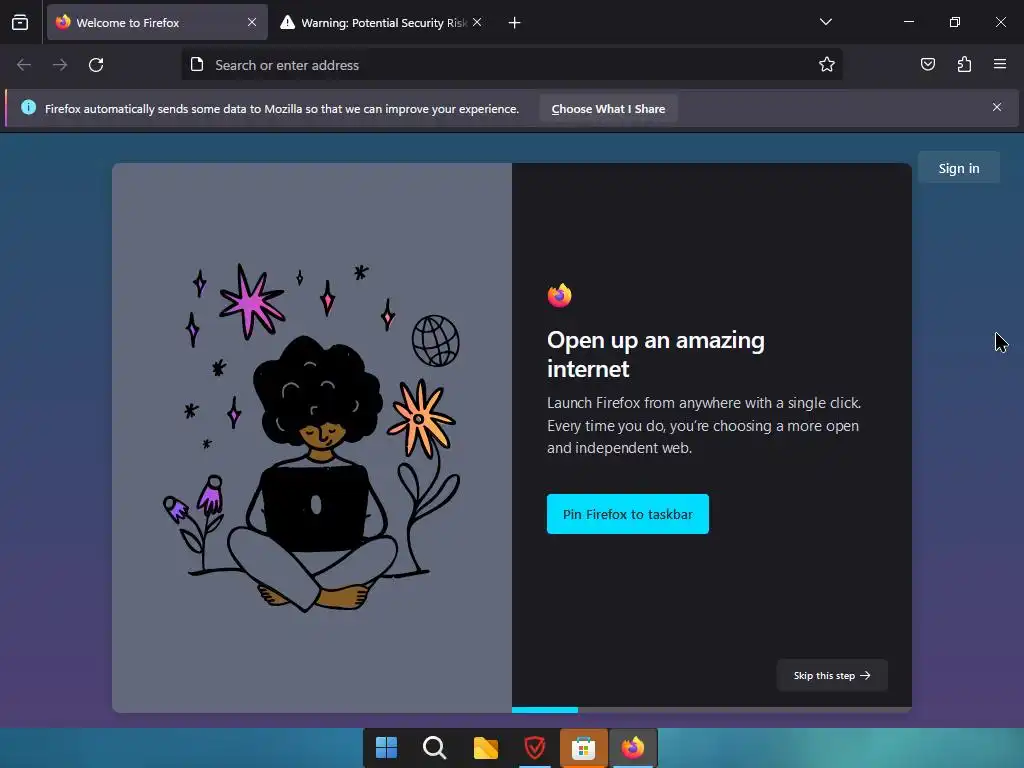Close the Welcome to Firefox tab
The width and height of the screenshot is (1024, 768).
point(252,22)
